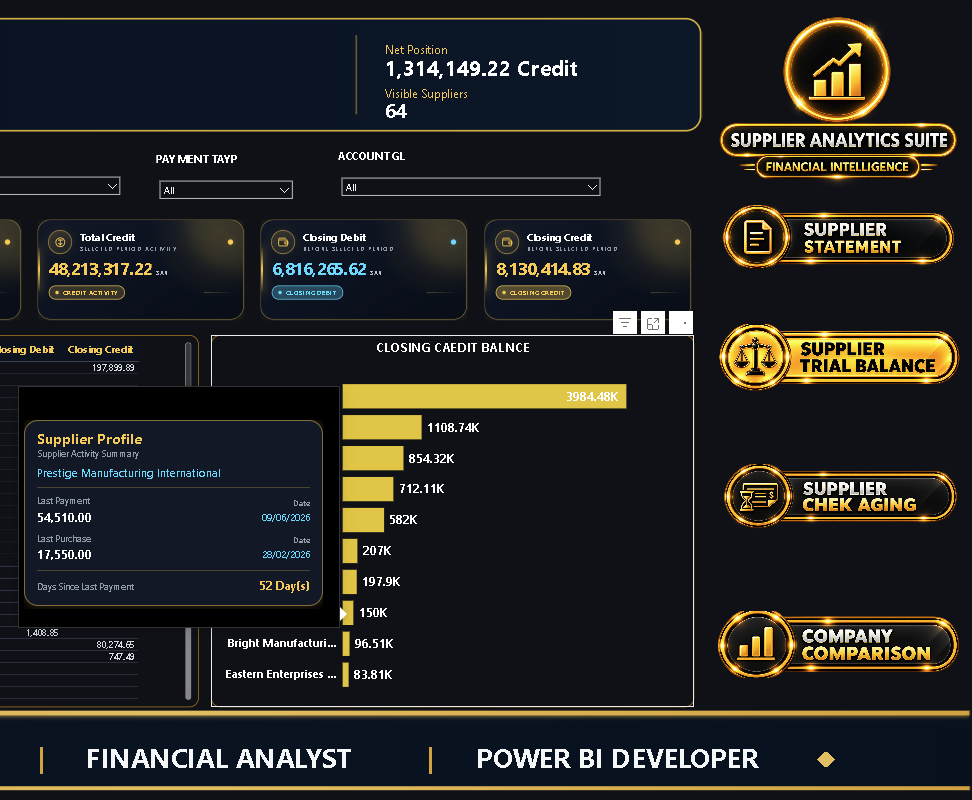Click the 80,274.65 table value
Screen dimensions: 972x800
point(115,644)
